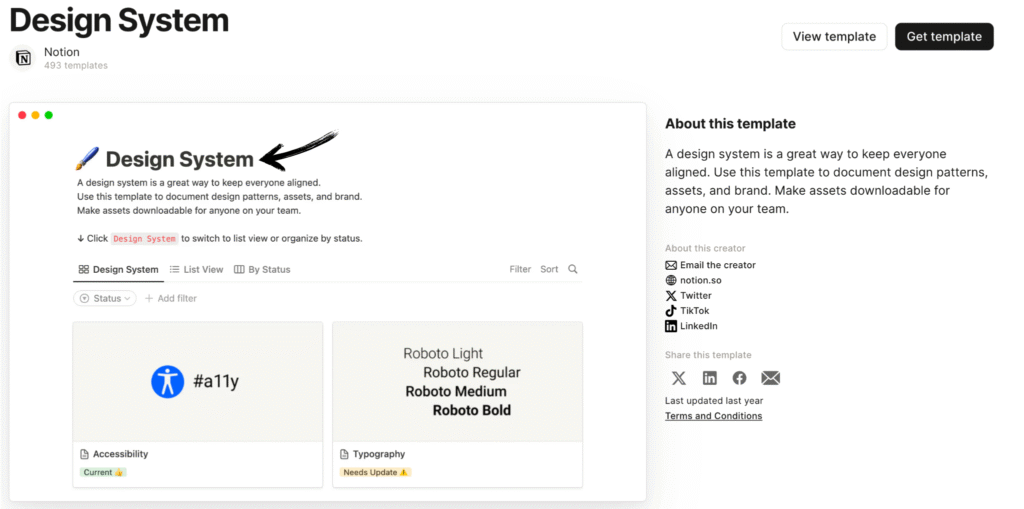Open the Email the creator link
The height and width of the screenshot is (509, 1024).
point(717,265)
